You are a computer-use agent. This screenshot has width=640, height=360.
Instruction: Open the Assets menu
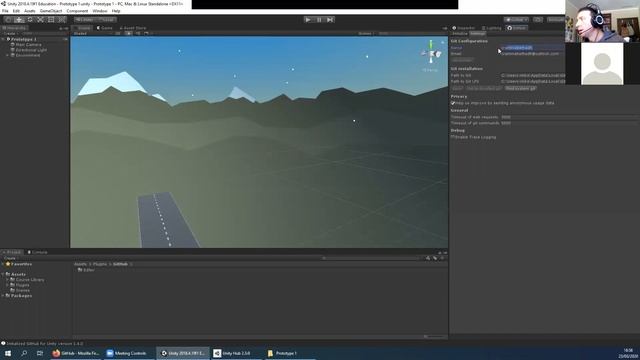[29, 11]
